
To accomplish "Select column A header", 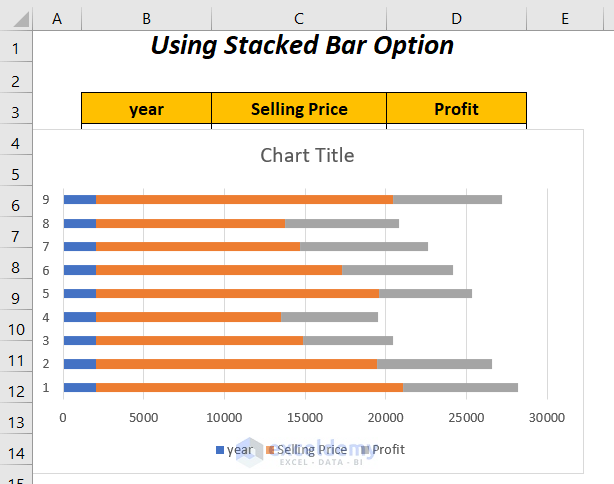I will (56, 17).
